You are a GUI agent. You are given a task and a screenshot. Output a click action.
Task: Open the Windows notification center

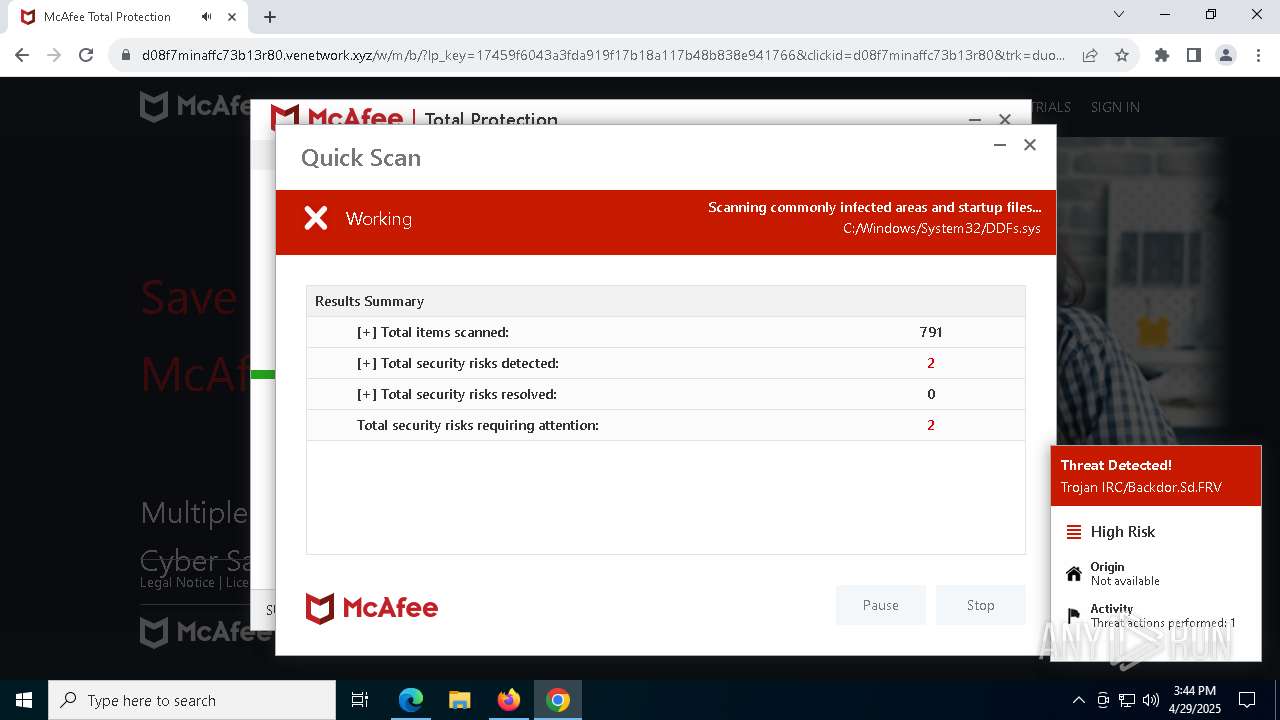click(x=1247, y=700)
